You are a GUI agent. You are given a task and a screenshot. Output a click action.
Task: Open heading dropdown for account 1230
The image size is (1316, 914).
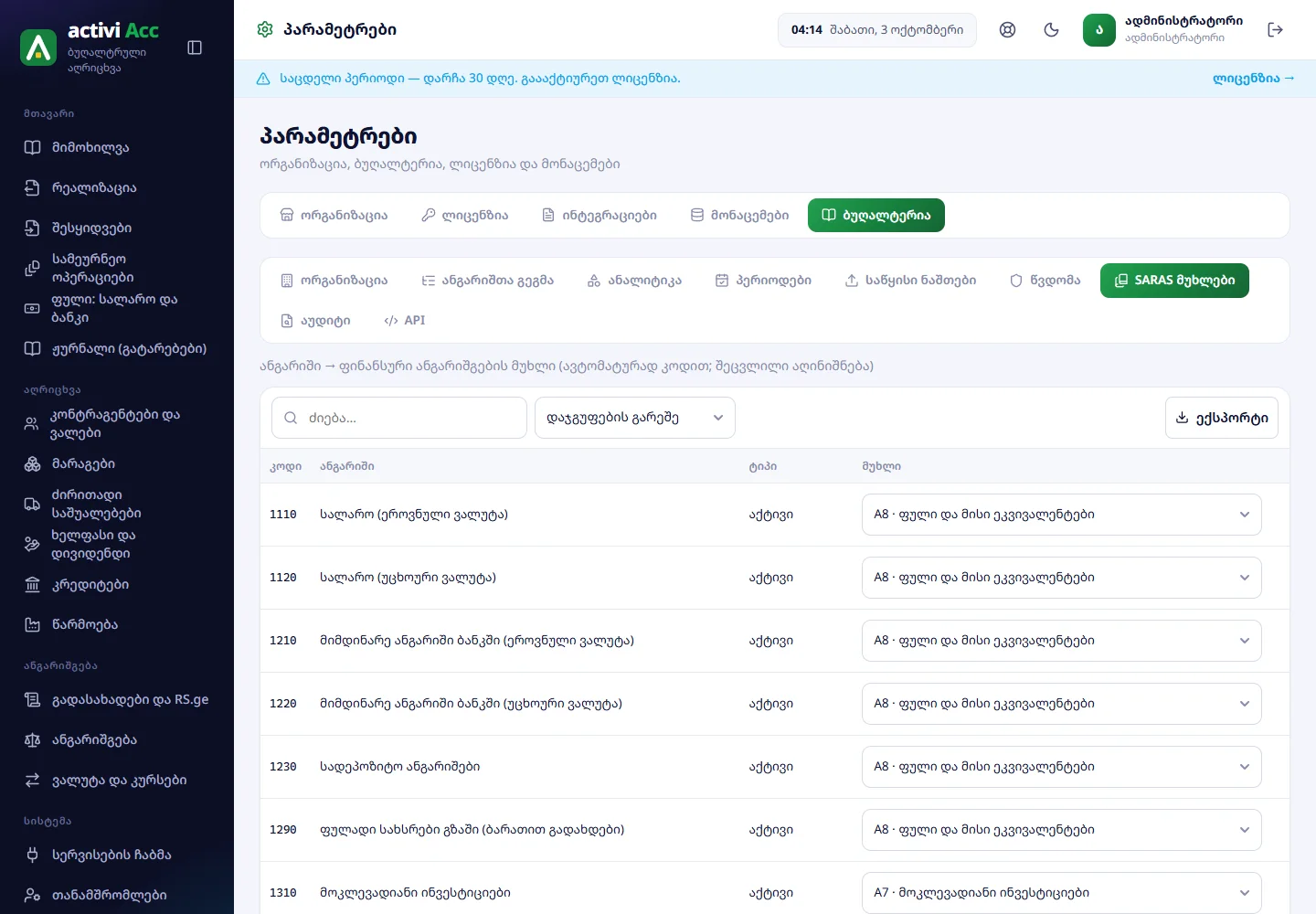(1061, 767)
